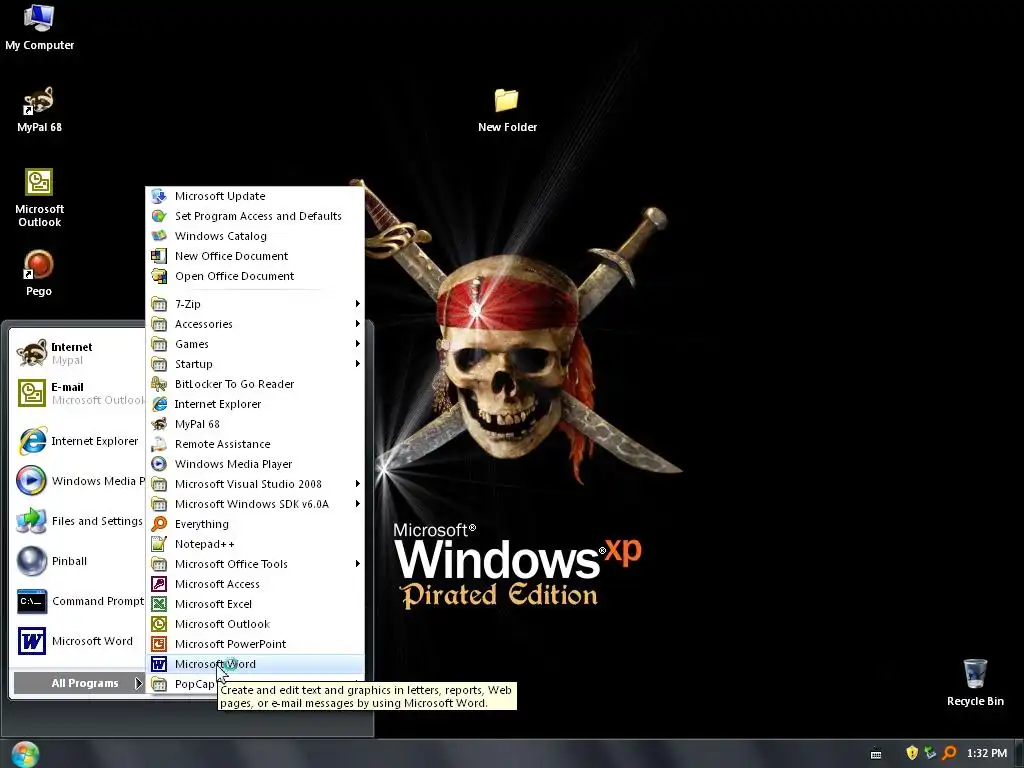
Task: Select the Microsoft Outlook desktop icon
Action: coord(39,198)
